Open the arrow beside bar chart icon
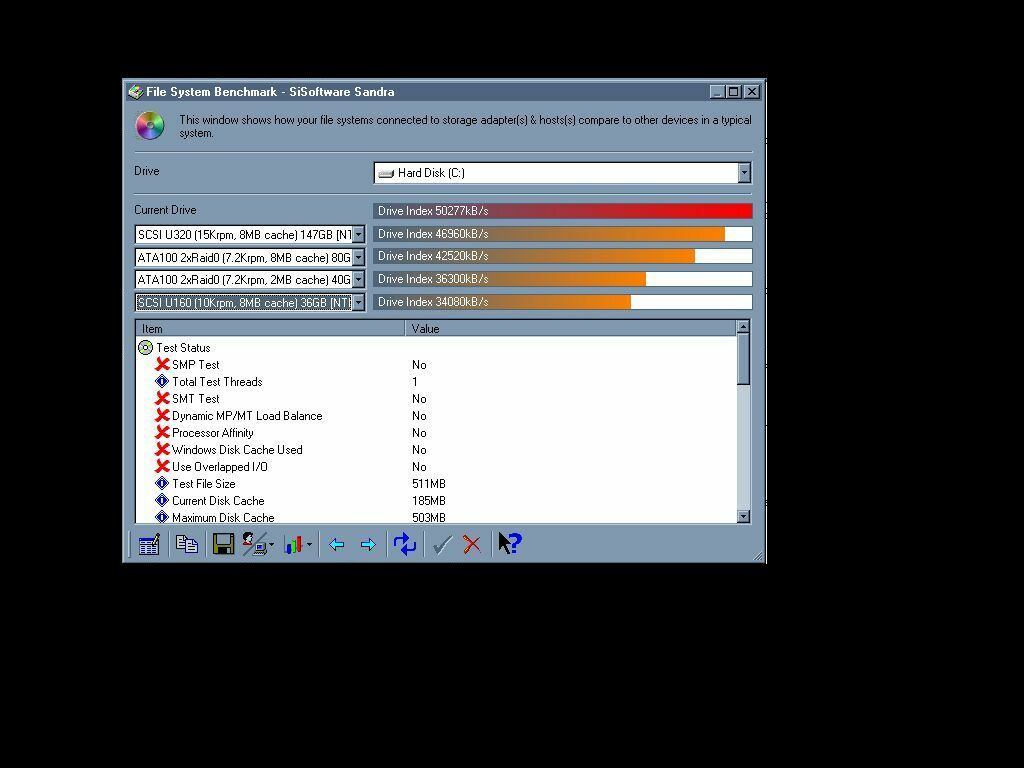 tap(309, 544)
